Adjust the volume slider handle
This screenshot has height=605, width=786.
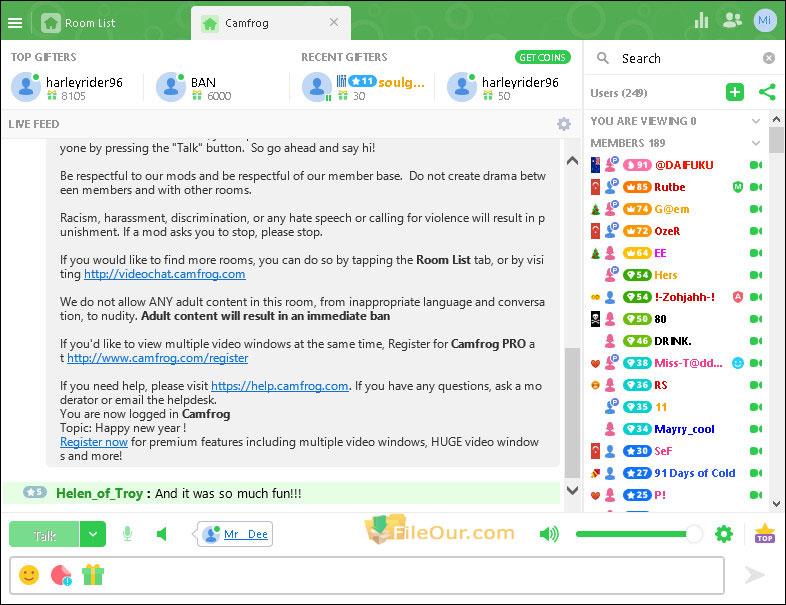[694, 534]
